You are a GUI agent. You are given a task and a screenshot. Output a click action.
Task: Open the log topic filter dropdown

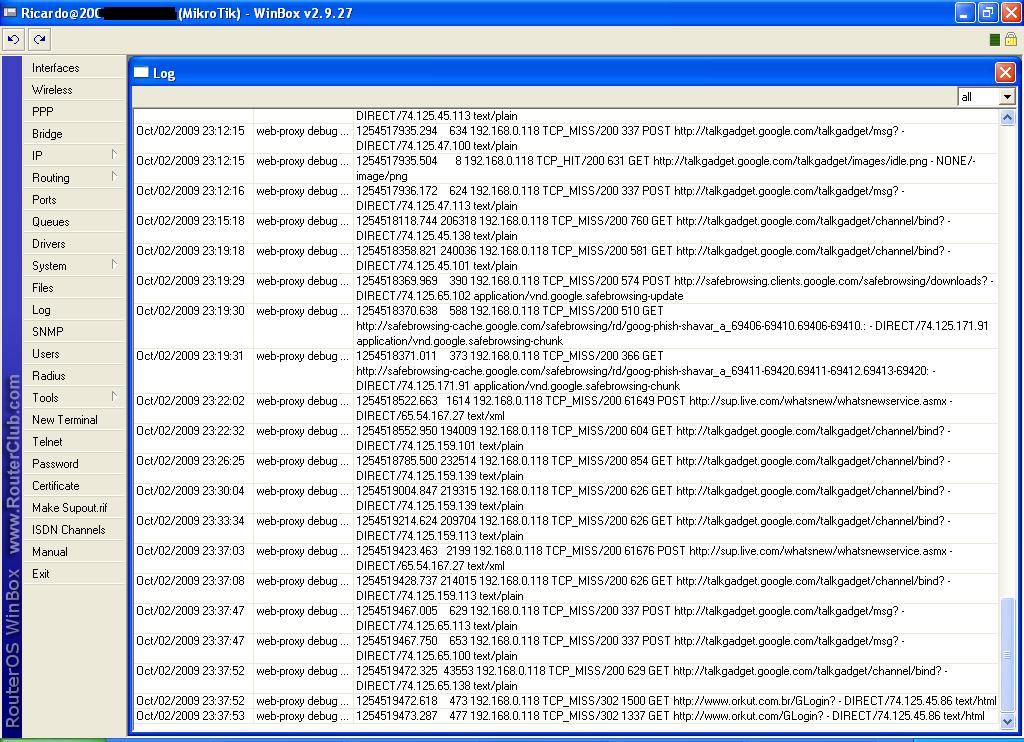click(1007, 97)
